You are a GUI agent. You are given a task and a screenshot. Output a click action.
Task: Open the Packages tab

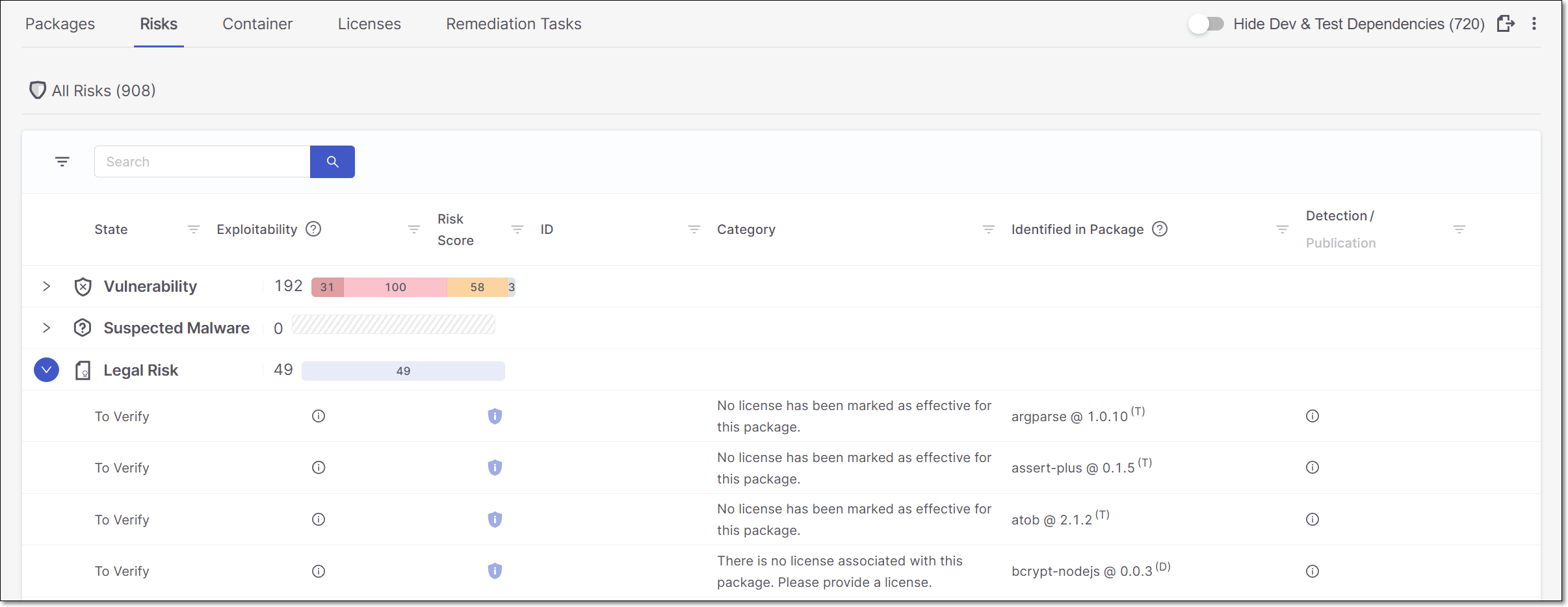[x=60, y=24]
